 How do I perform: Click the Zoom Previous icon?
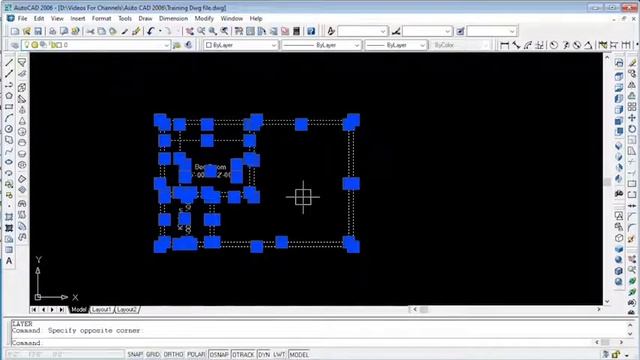[224, 31]
